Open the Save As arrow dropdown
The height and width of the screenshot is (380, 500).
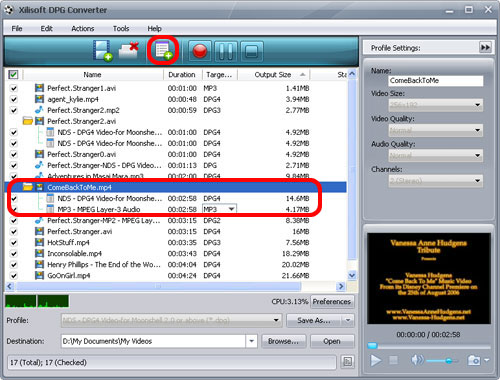348,320
